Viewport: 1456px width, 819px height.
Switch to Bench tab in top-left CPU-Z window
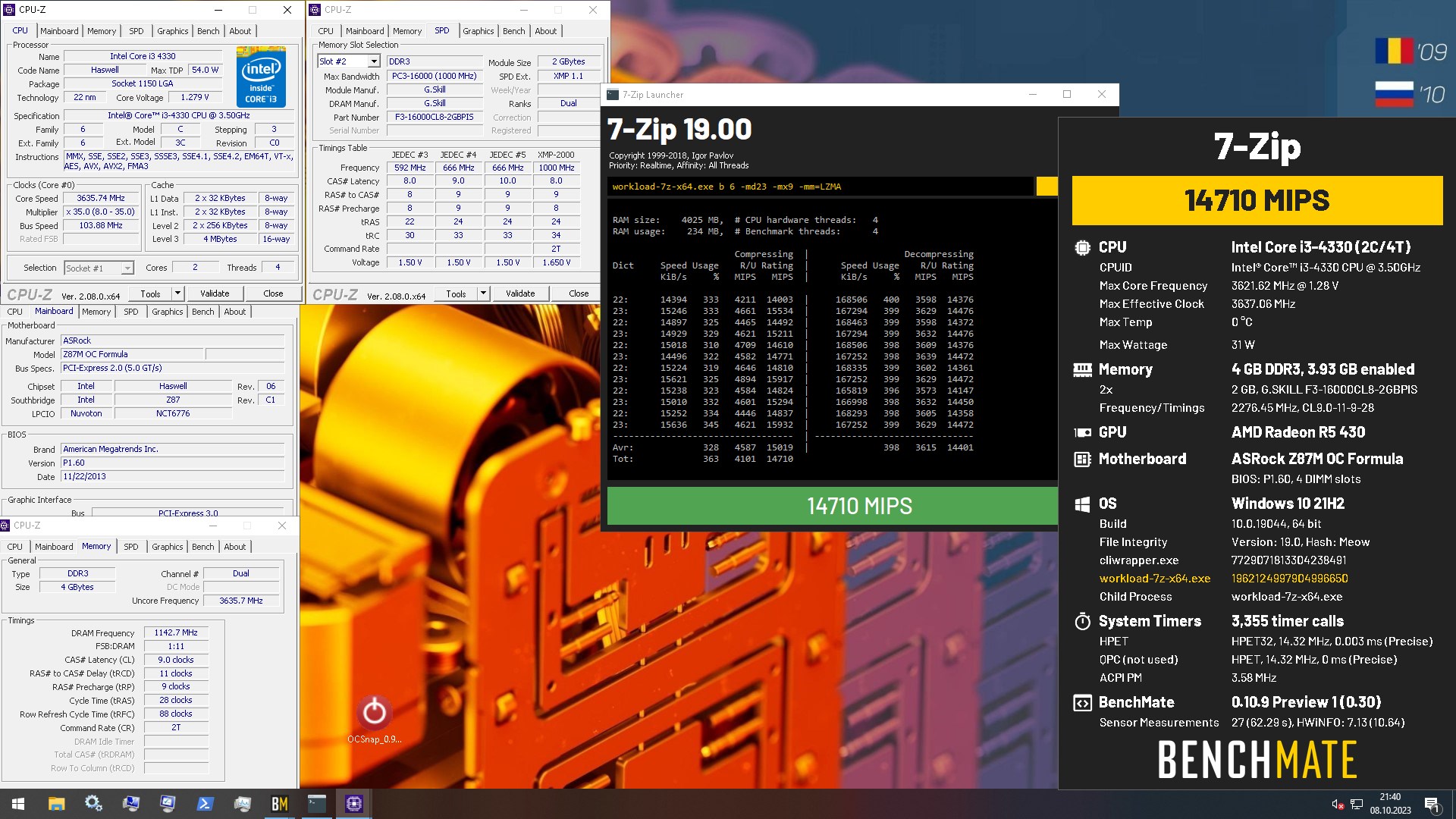point(209,31)
